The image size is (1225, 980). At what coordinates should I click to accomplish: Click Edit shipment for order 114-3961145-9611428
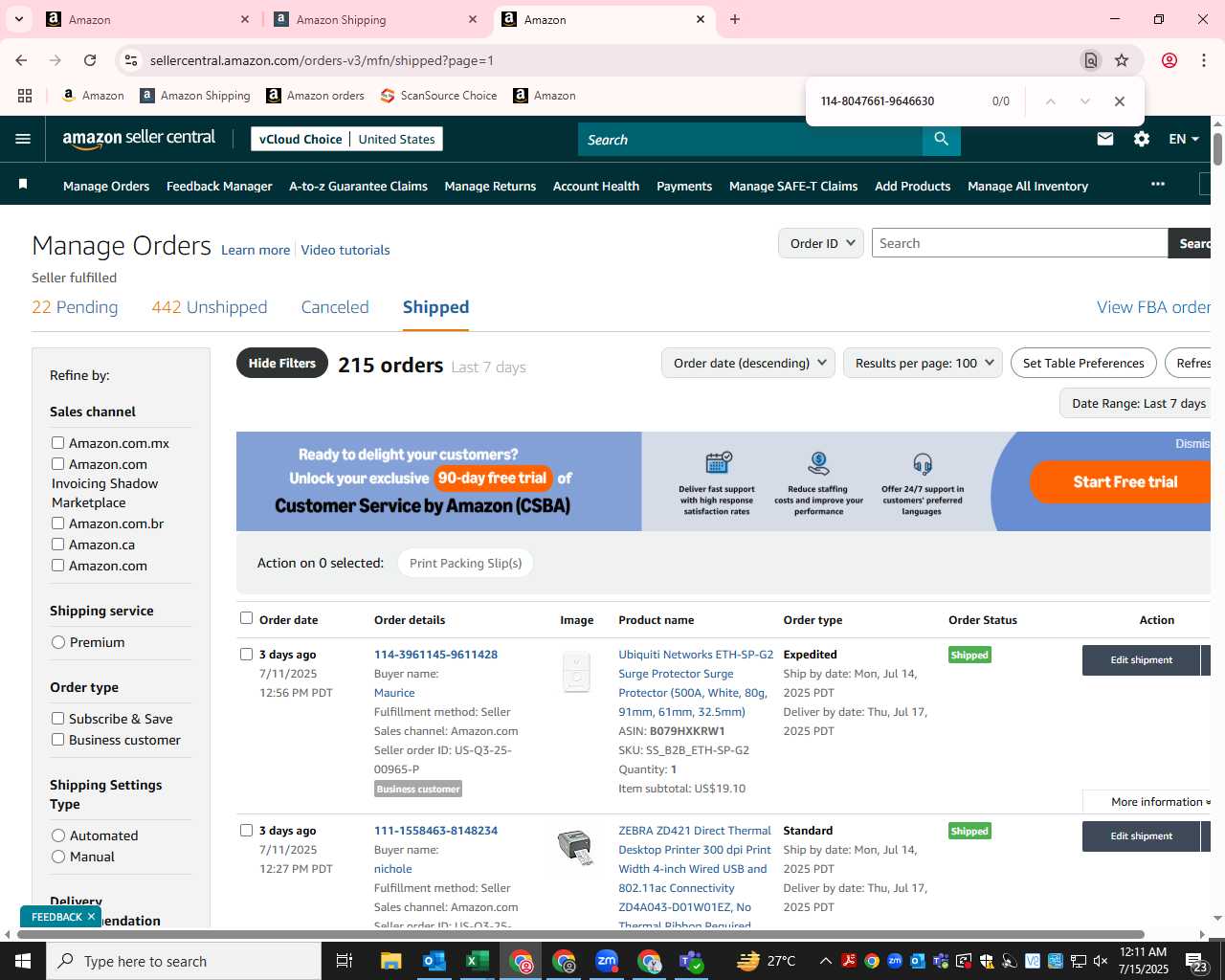point(1141,659)
